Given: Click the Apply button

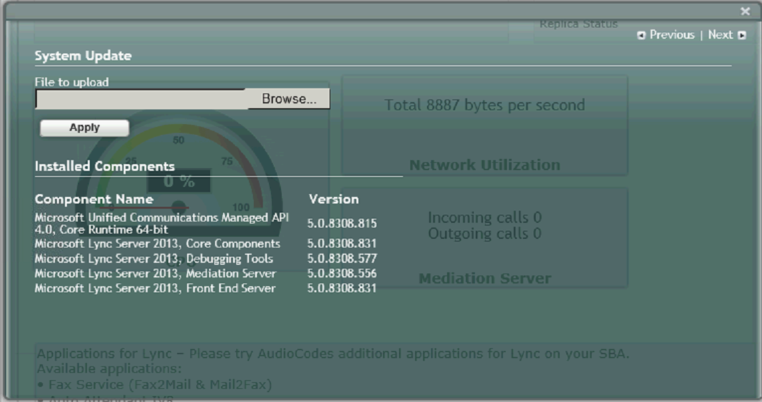Looking at the screenshot, I should 85,128.
